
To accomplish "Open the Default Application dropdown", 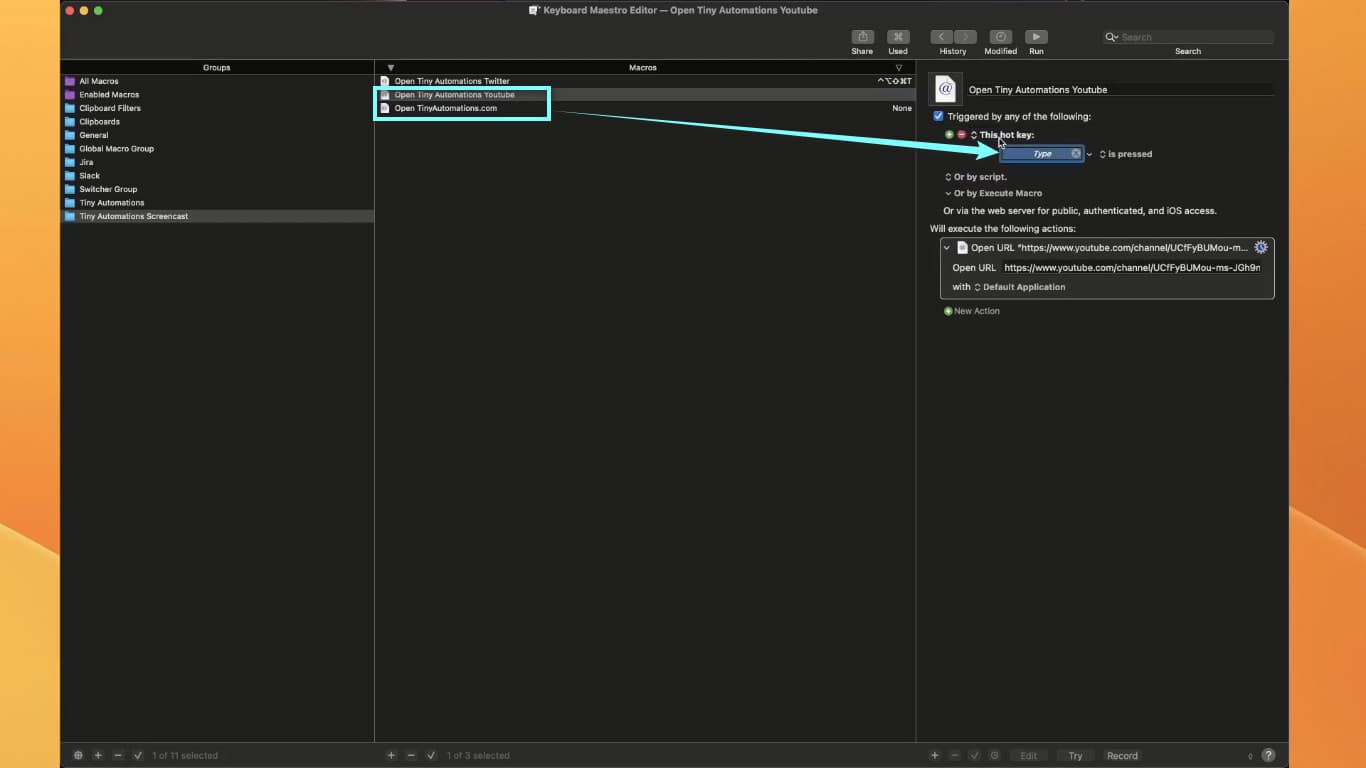I will tap(1020, 287).
